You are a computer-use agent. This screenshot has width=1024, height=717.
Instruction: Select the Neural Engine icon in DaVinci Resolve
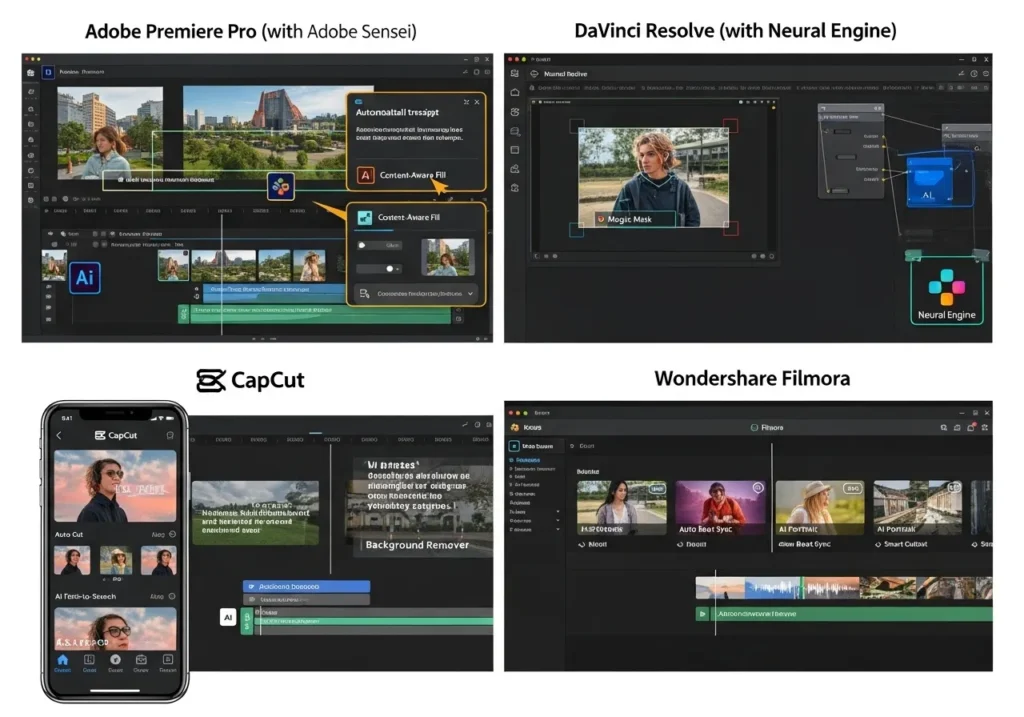click(x=946, y=287)
